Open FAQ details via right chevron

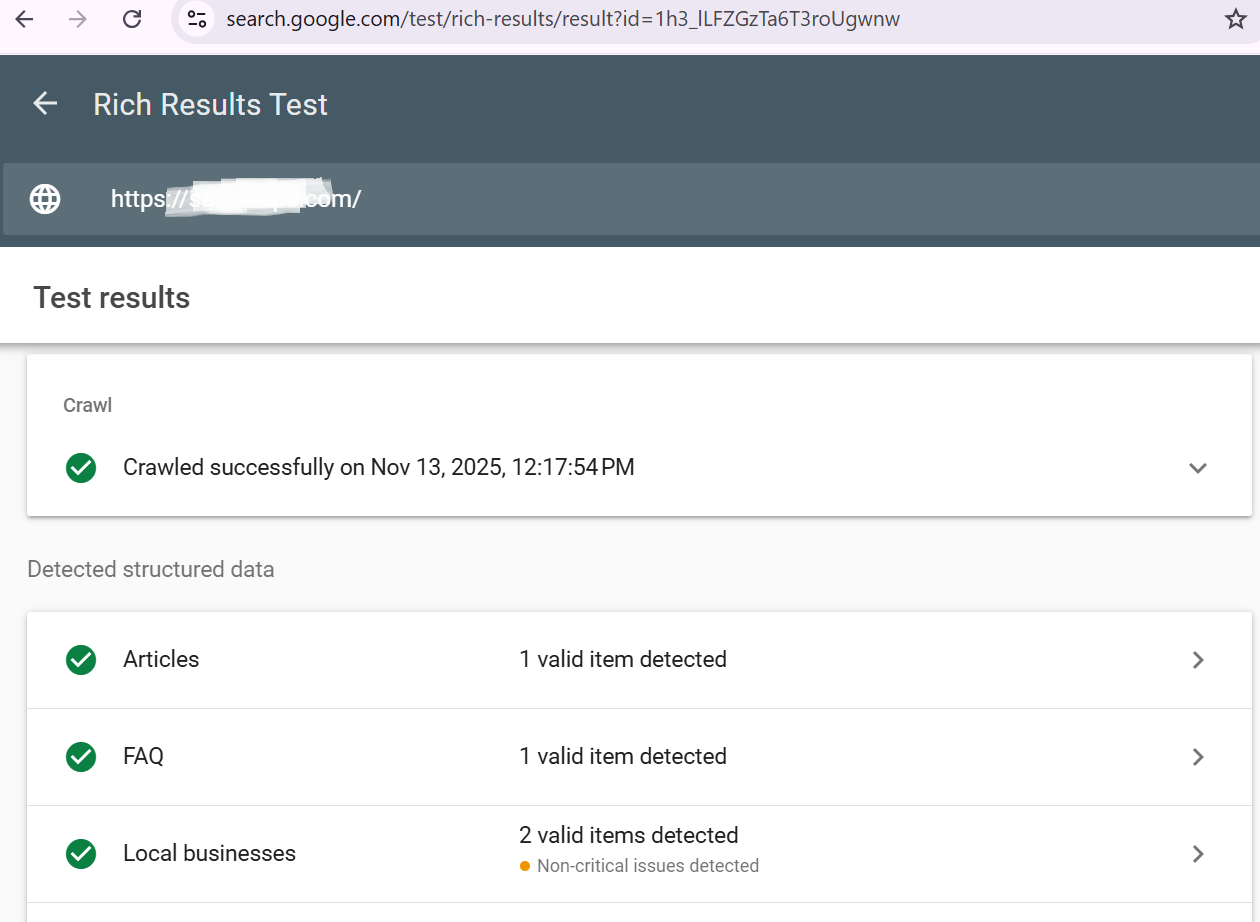click(x=1197, y=757)
